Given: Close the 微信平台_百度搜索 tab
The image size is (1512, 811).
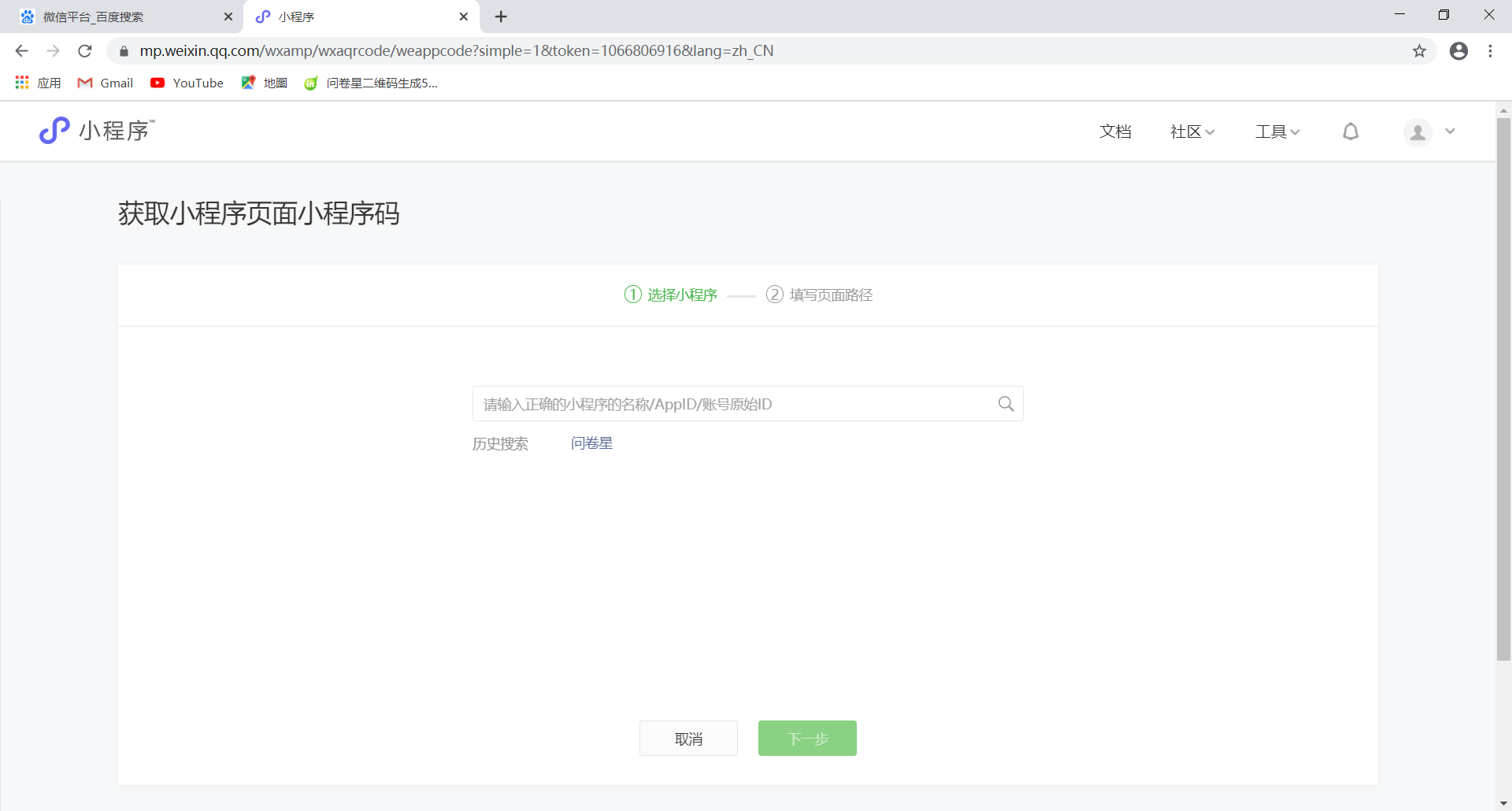Looking at the screenshot, I should 228,17.
